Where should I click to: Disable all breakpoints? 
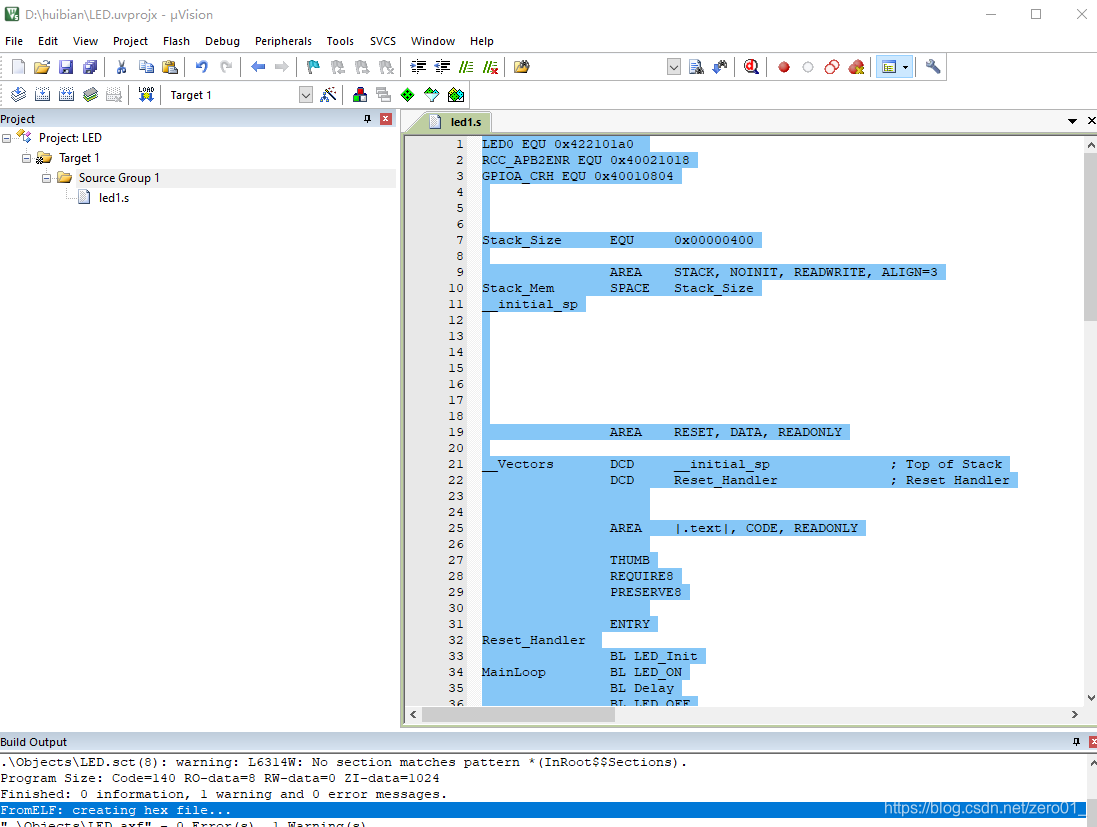(x=832, y=67)
